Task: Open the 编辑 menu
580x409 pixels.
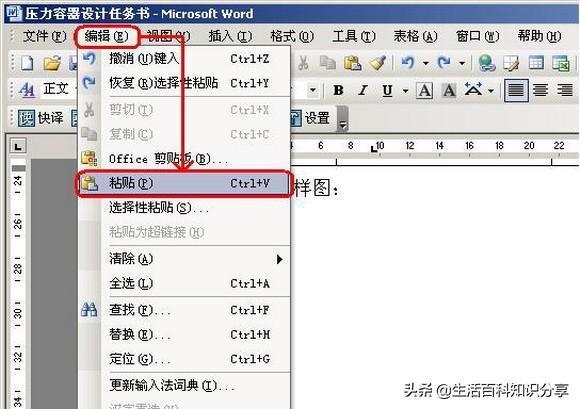Action: (107, 36)
